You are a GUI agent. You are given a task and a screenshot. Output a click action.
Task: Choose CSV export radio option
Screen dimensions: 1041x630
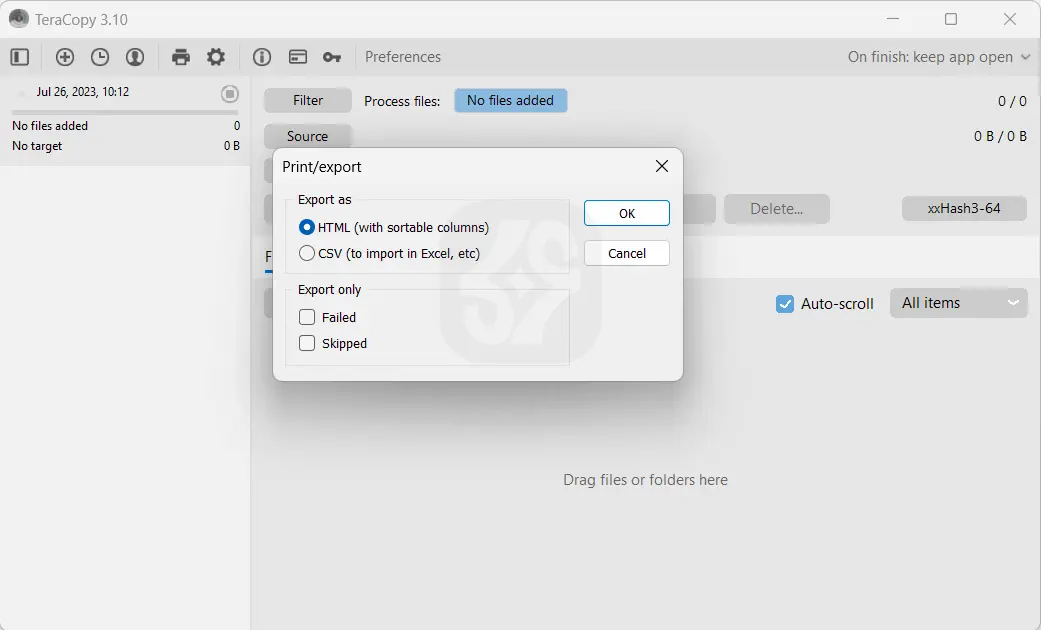(x=307, y=253)
